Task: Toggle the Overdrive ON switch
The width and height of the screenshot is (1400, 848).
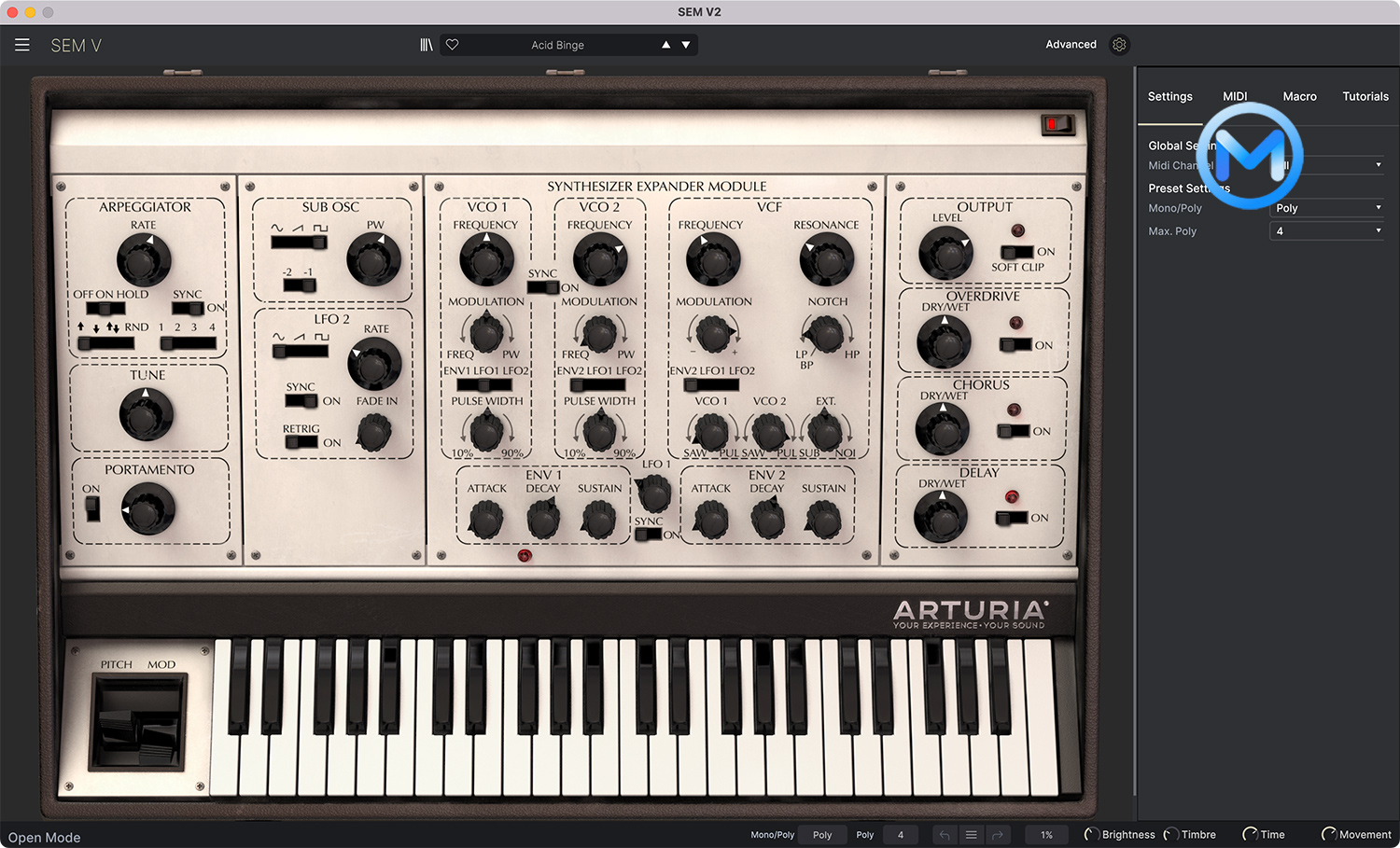Action: pos(1015,345)
